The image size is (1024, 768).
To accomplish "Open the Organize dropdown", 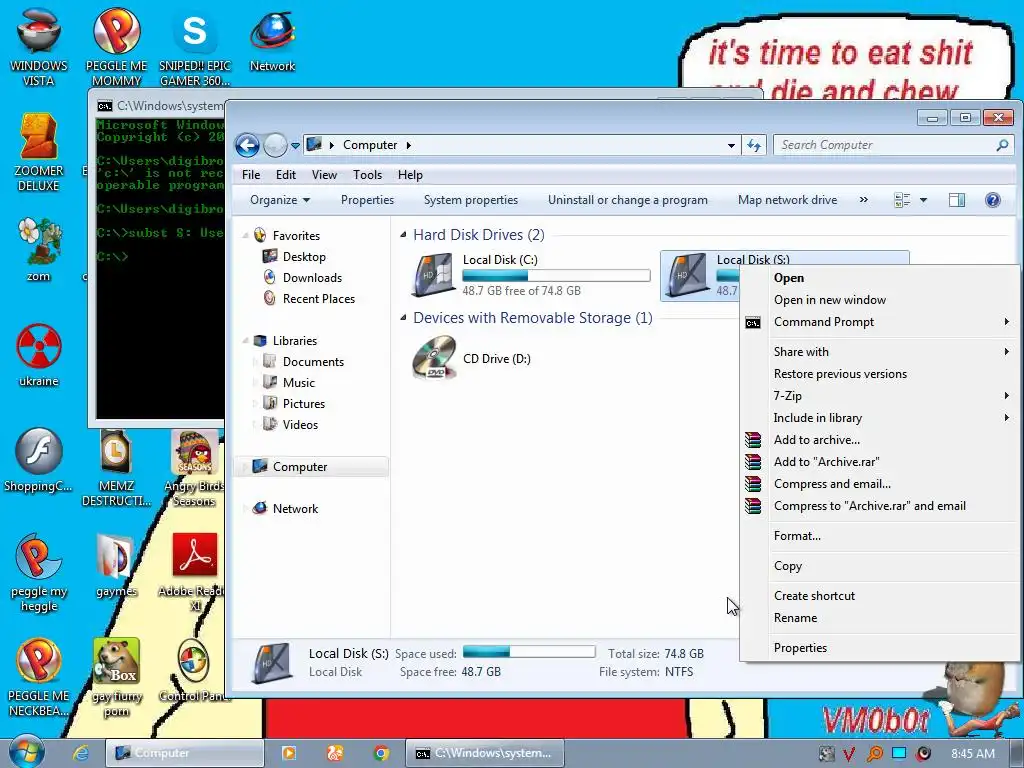I will pyautogui.click(x=280, y=200).
